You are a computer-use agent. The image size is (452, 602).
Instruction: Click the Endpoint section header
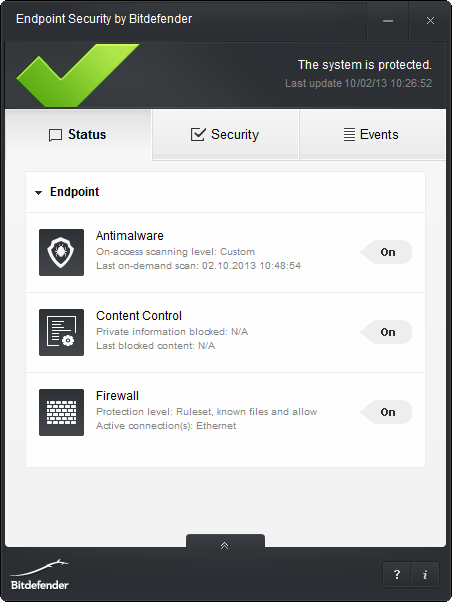click(x=225, y=192)
